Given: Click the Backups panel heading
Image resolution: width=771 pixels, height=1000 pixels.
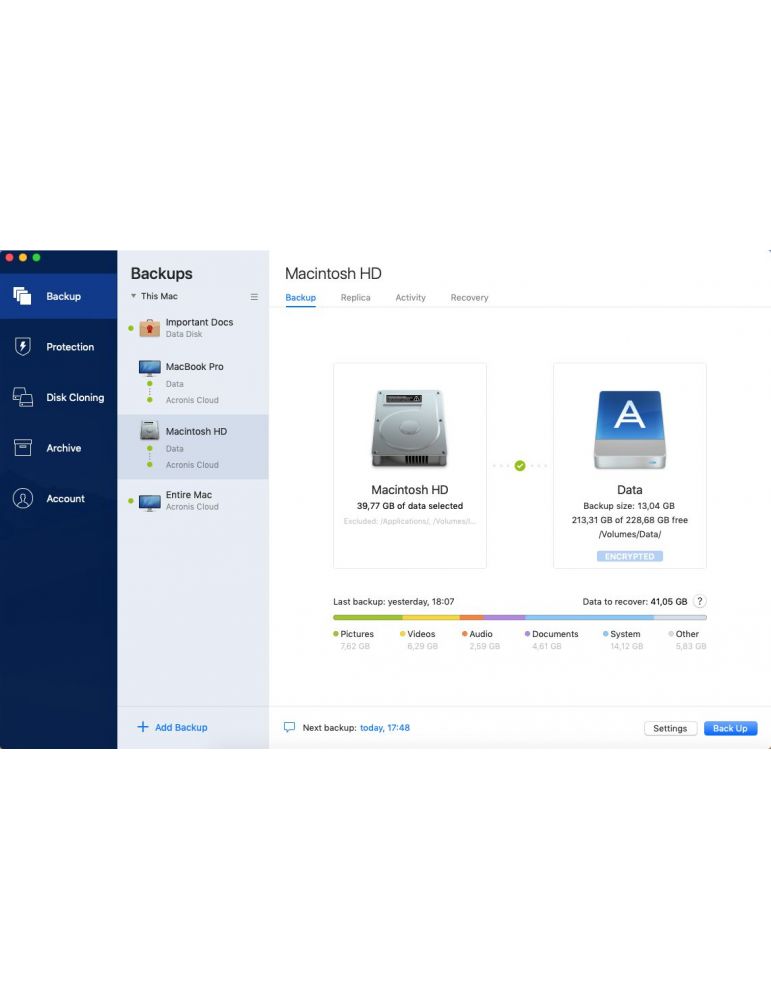Looking at the screenshot, I should click(x=161, y=274).
